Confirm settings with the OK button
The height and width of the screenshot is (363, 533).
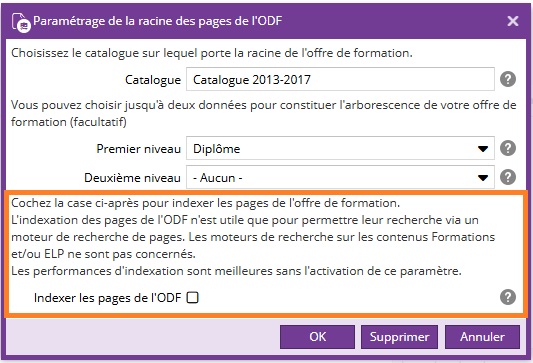click(317, 337)
